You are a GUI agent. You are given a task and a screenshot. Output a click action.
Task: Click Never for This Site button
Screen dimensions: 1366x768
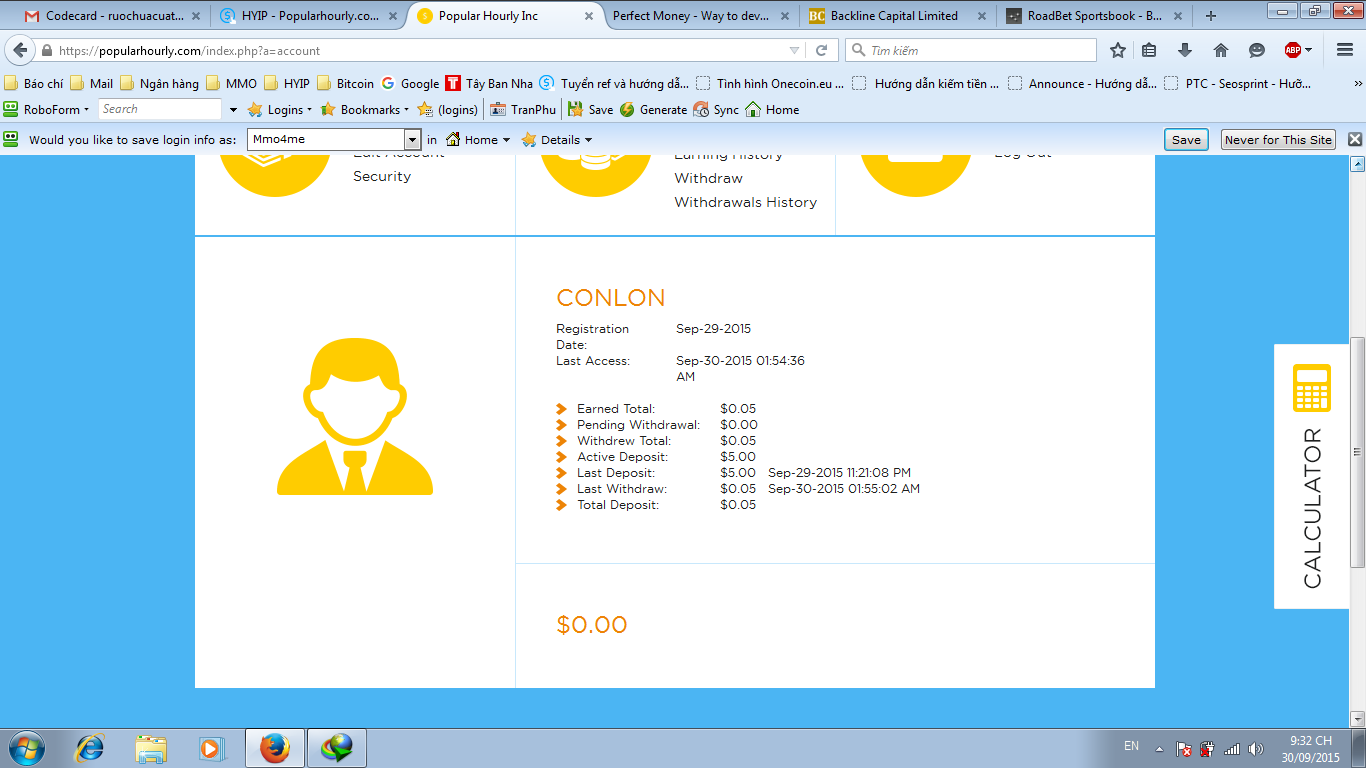click(1278, 140)
